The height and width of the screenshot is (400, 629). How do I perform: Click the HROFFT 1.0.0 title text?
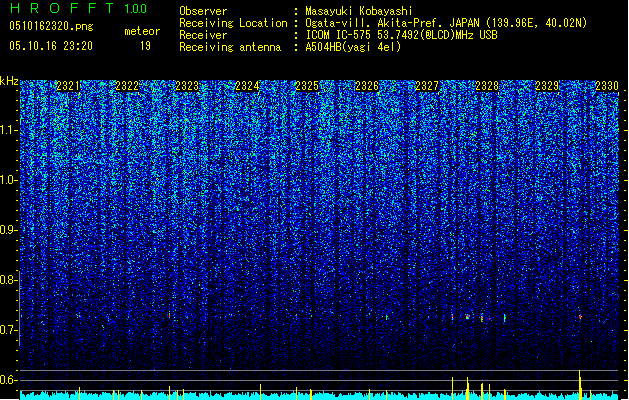coord(79,8)
